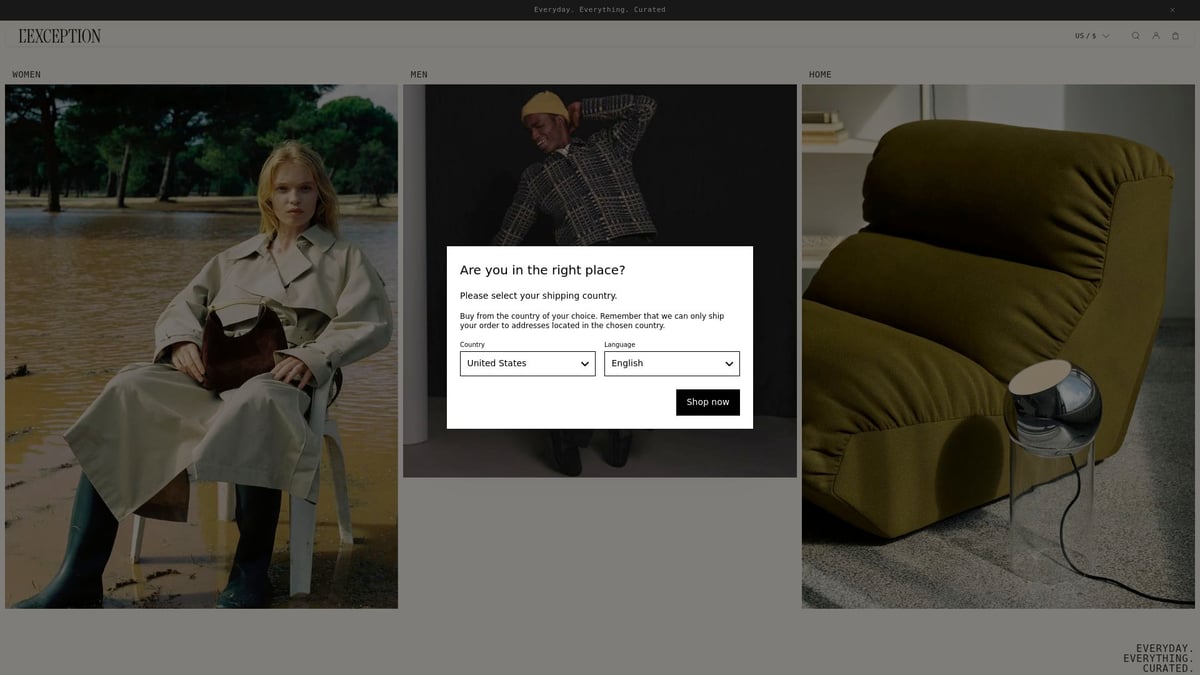Click the "Everyday. Everything. Curated" banner text
Viewport: 1200px width, 675px height.
point(599,10)
